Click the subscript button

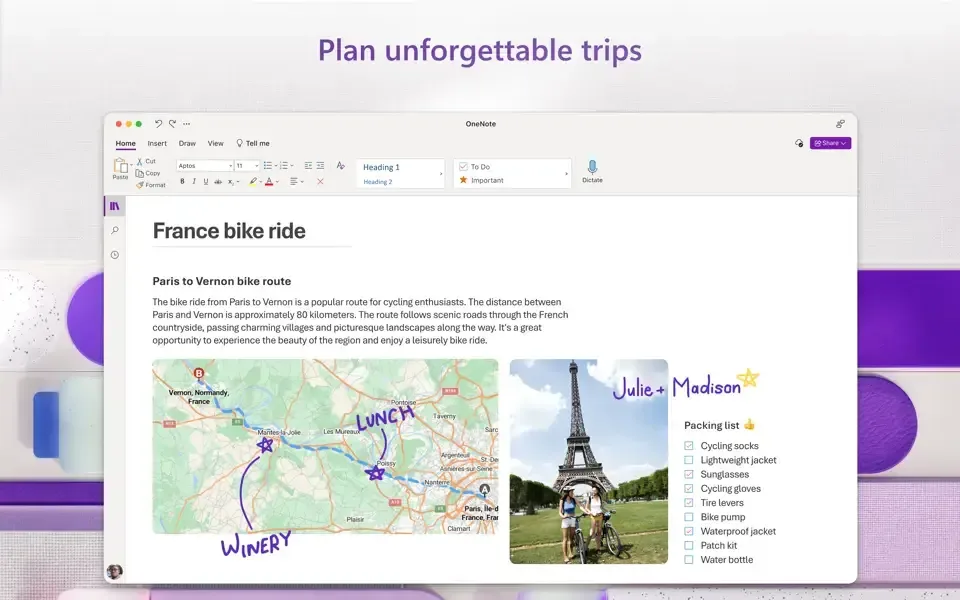231,181
